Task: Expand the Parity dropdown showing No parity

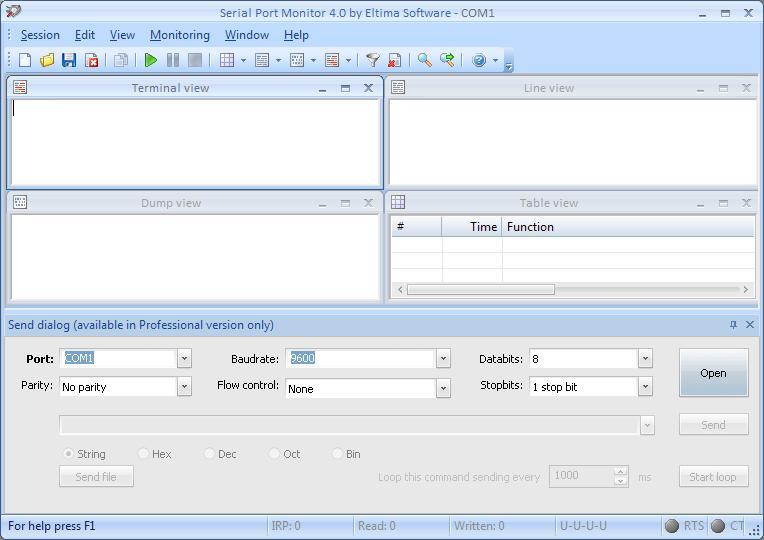Action: (184, 386)
